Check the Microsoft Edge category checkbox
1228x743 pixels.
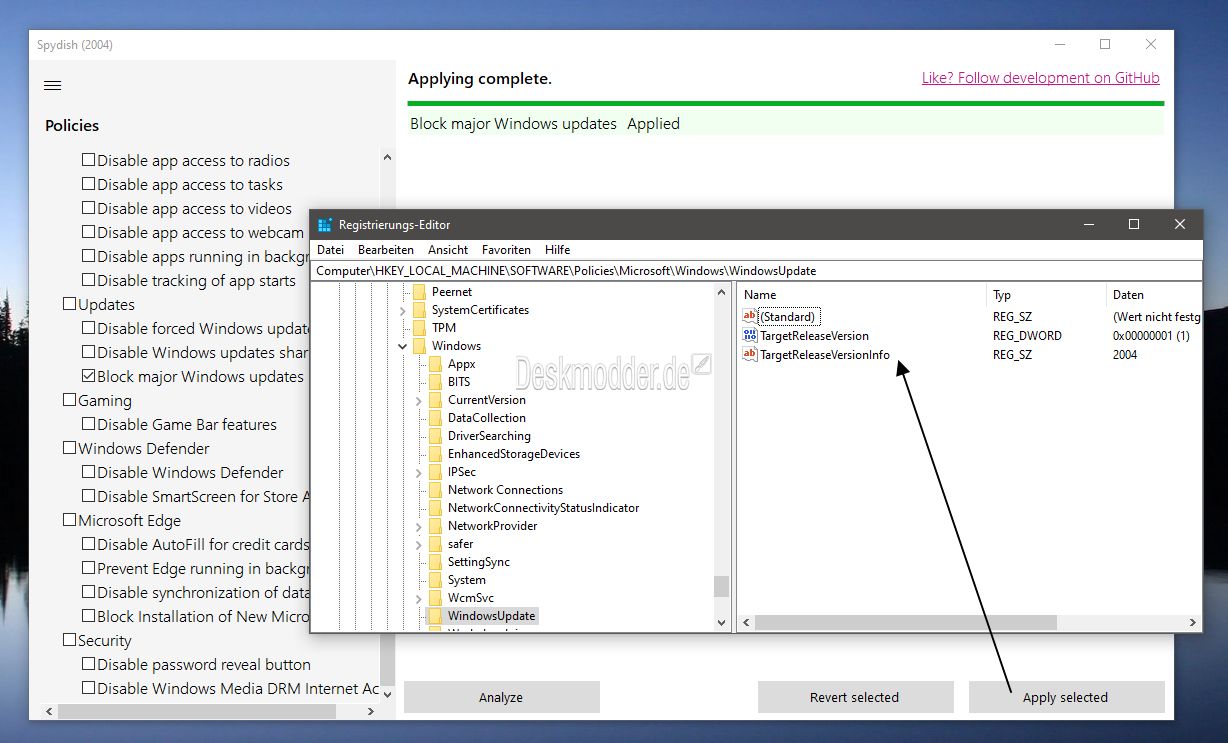click(69, 520)
